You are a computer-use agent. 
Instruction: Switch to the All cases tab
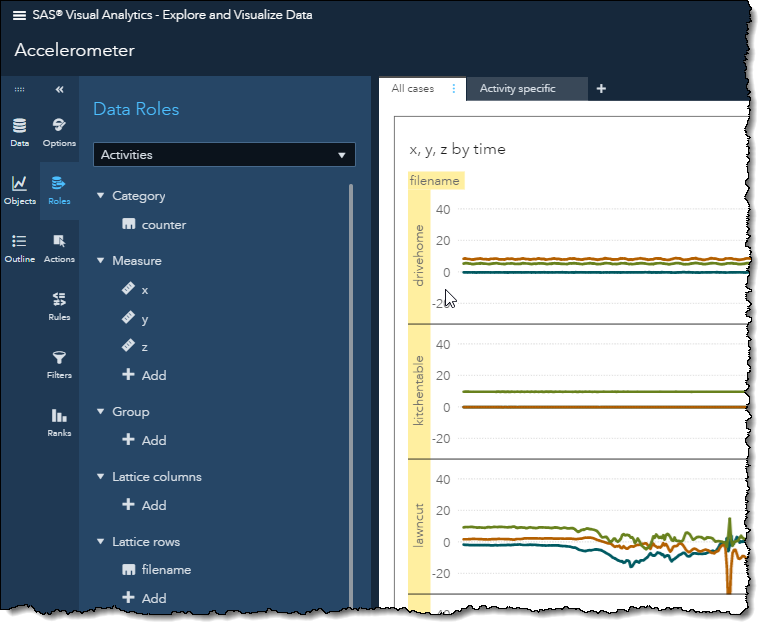[x=412, y=88]
